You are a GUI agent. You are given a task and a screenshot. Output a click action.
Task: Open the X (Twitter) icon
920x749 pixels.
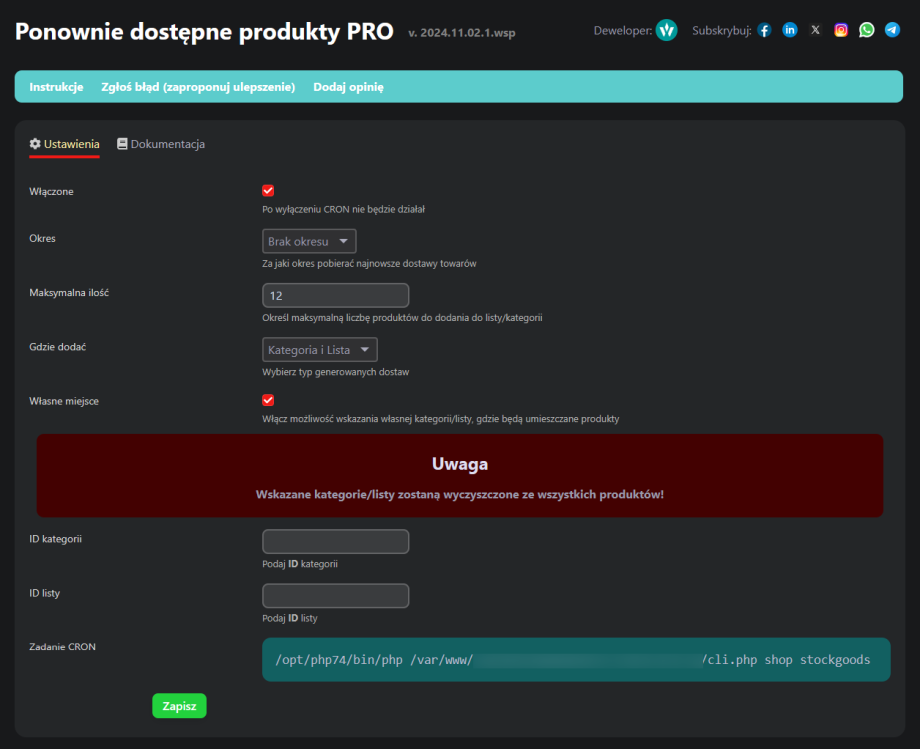(815, 30)
